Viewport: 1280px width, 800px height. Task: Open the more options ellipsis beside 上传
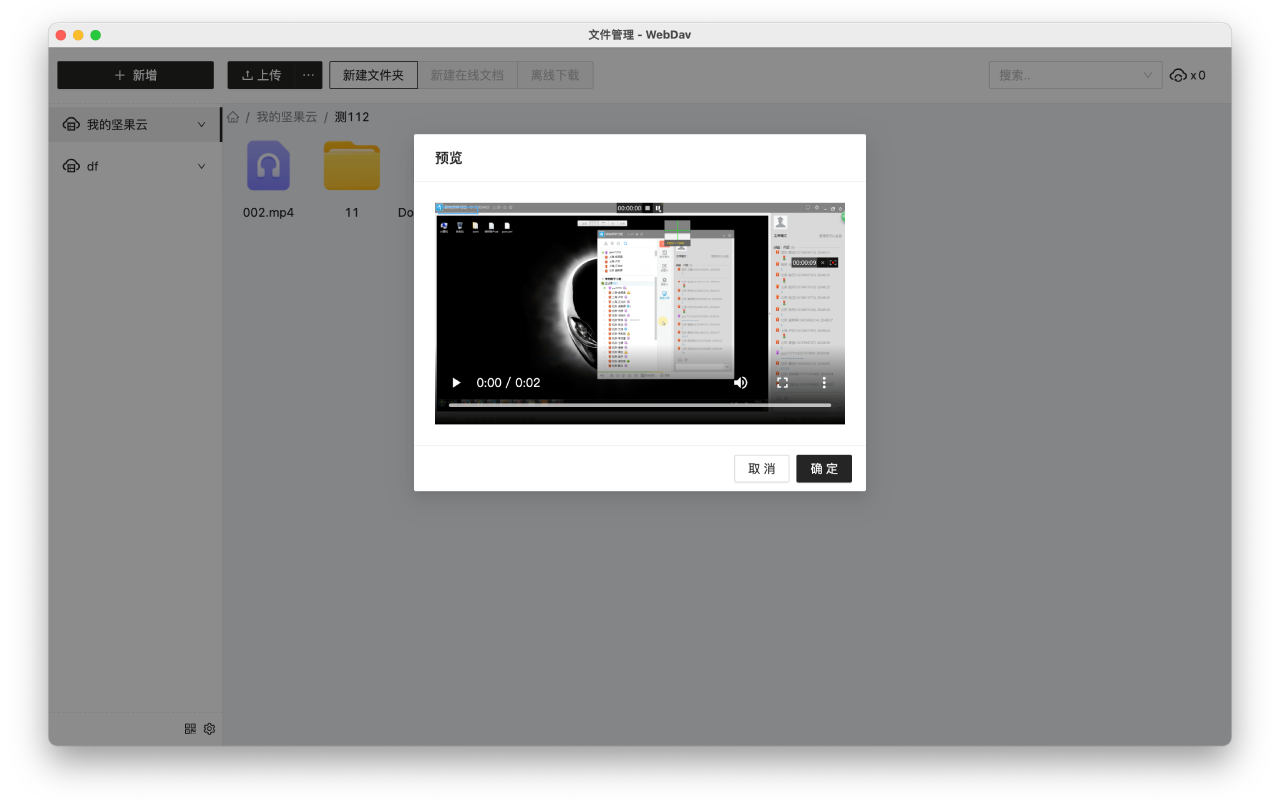(308, 75)
